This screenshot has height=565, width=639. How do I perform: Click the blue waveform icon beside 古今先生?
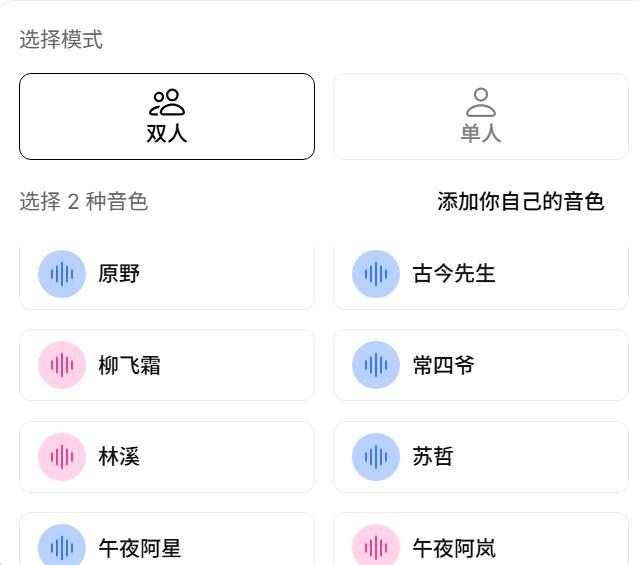tap(376, 274)
